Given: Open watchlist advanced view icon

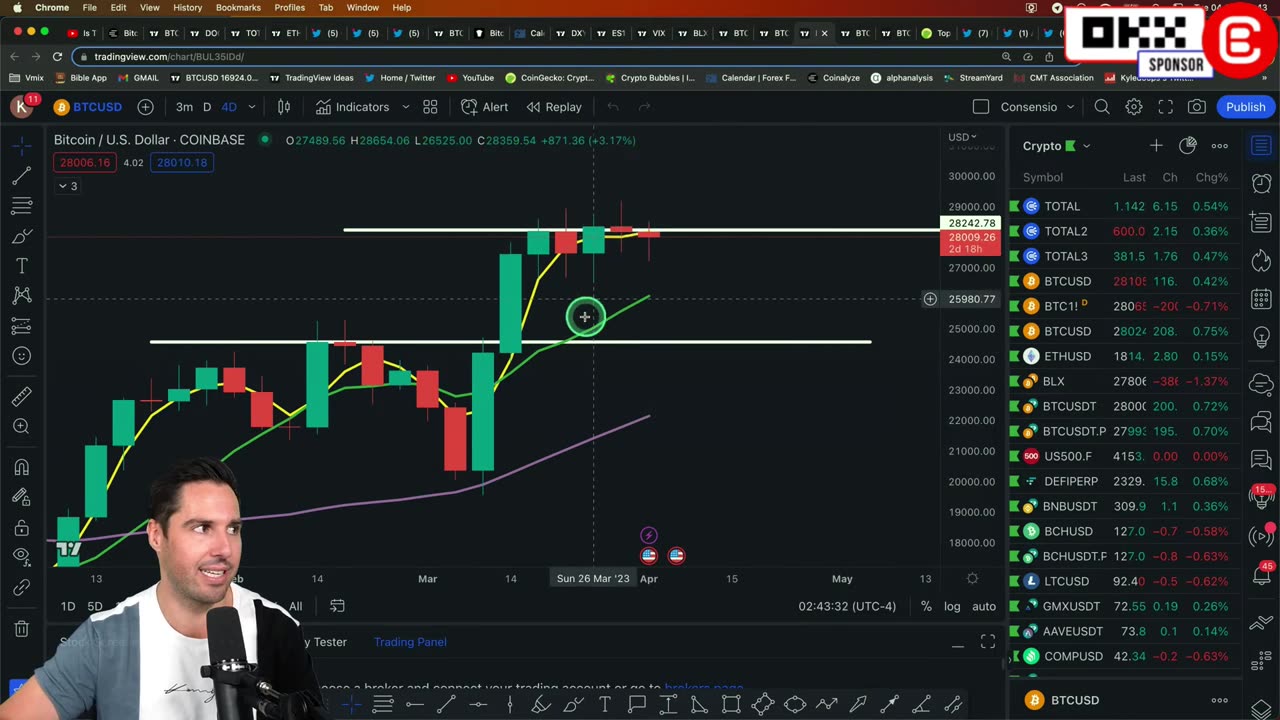Looking at the screenshot, I should point(1188,146).
